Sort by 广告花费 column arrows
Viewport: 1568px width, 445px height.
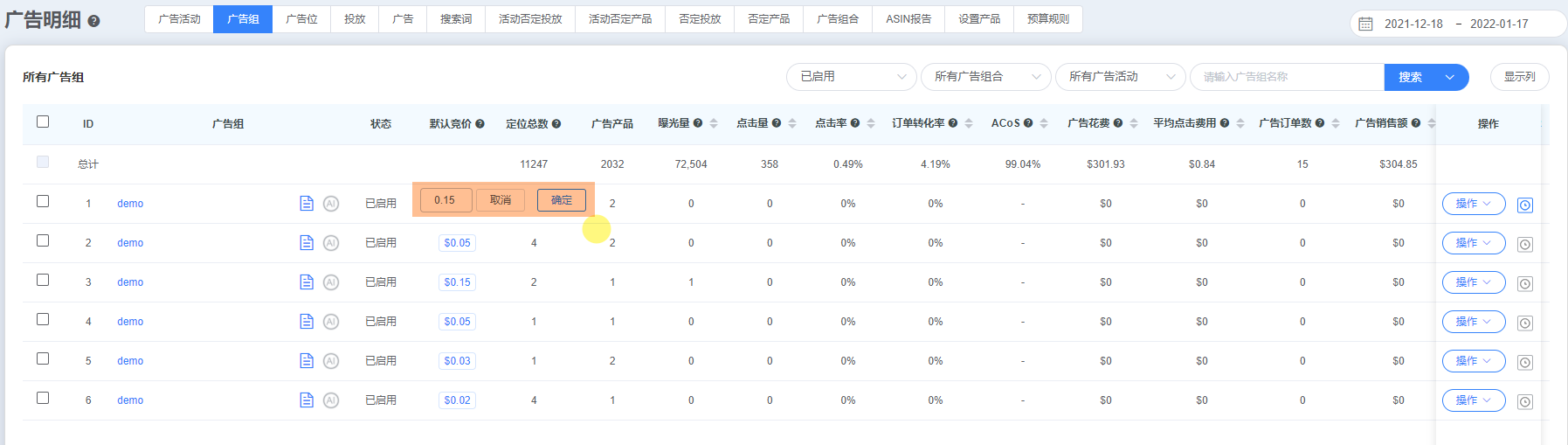tap(1134, 123)
